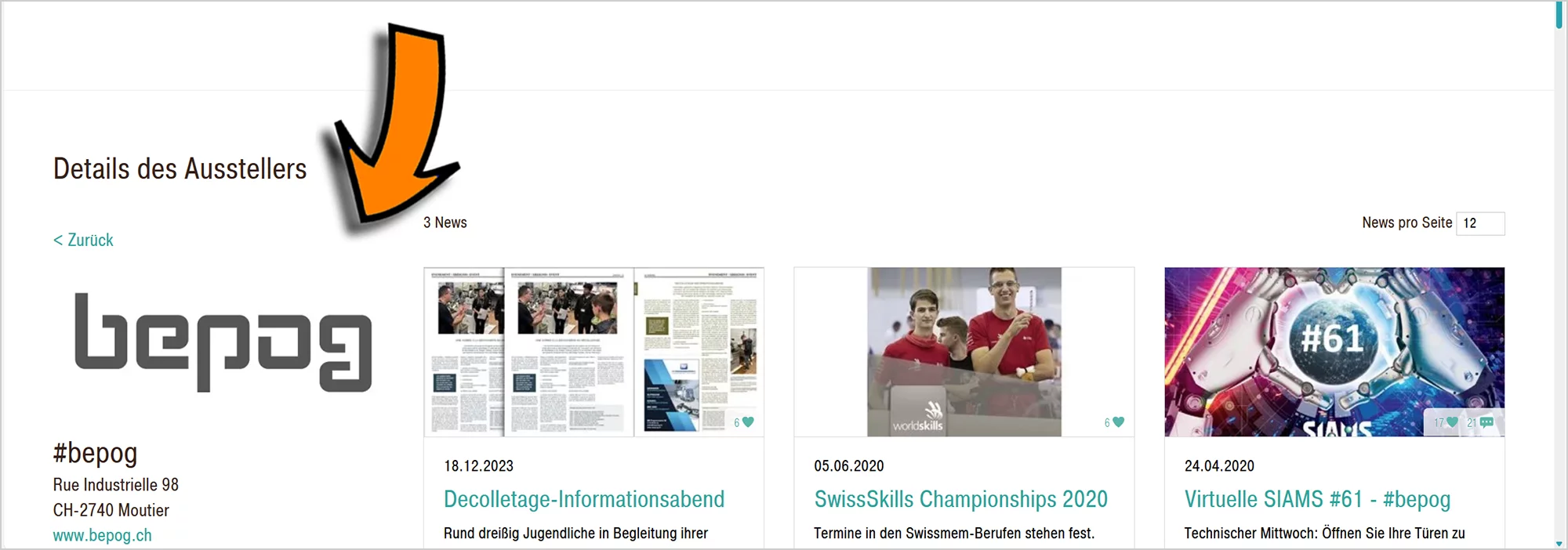1568x550 pixels.
Task: Click the vertical scrollbar thumb
Action: coord(1559,16)
